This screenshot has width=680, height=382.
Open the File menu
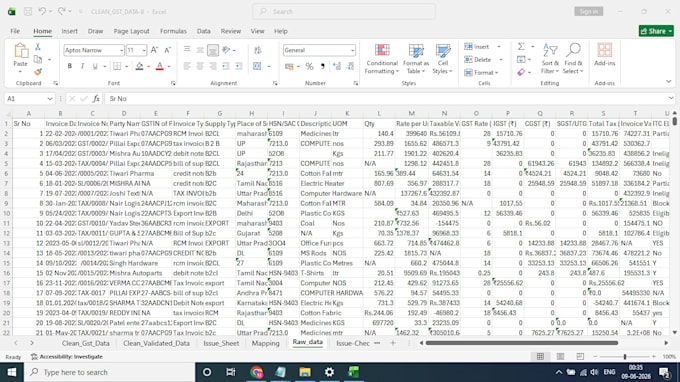tap(15, 31)
